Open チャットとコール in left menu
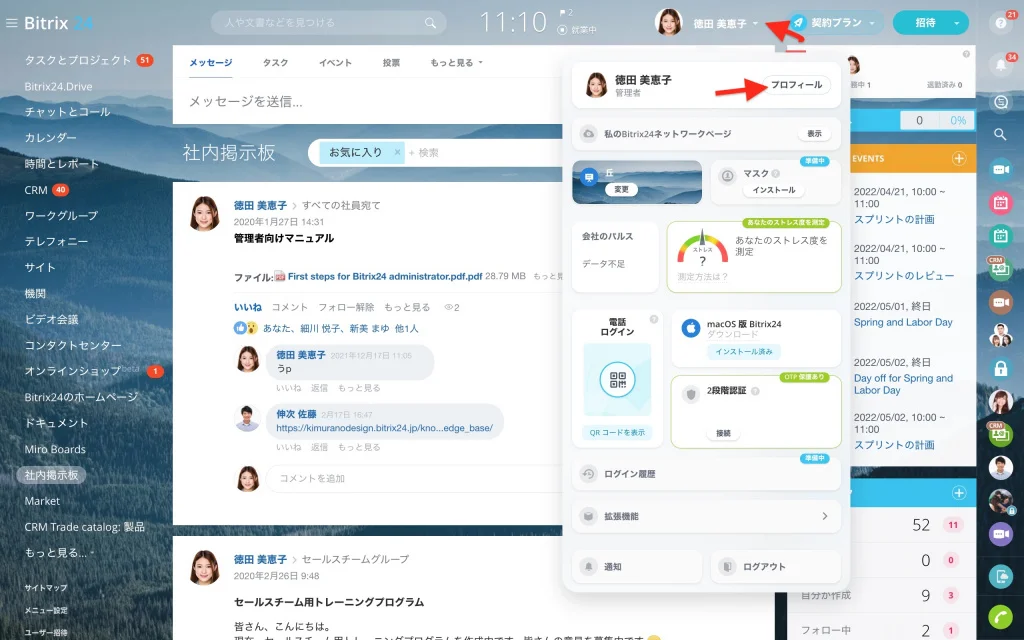The image size is (1024, 640). [67, 112]
